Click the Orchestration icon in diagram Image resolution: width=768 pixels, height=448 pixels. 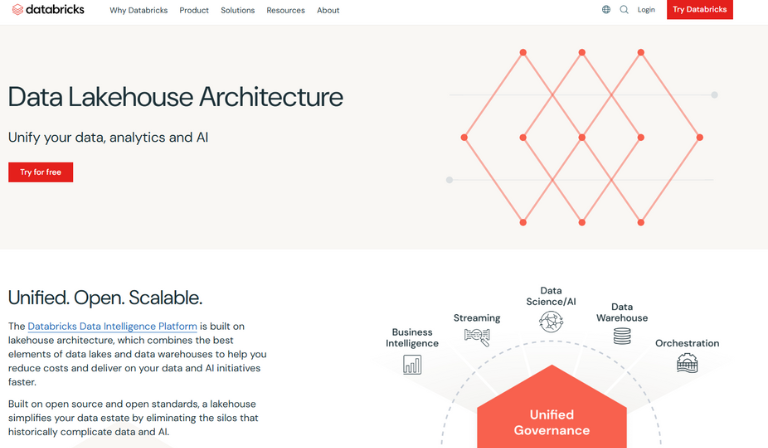click(687, 363)
